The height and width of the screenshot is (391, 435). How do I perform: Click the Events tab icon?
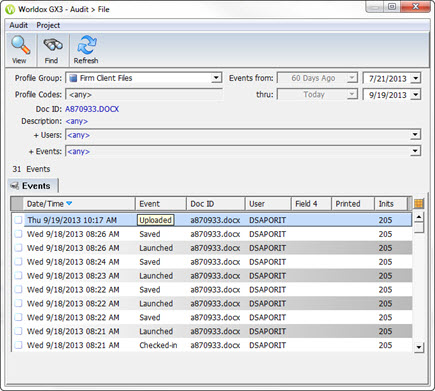(15, 186)
